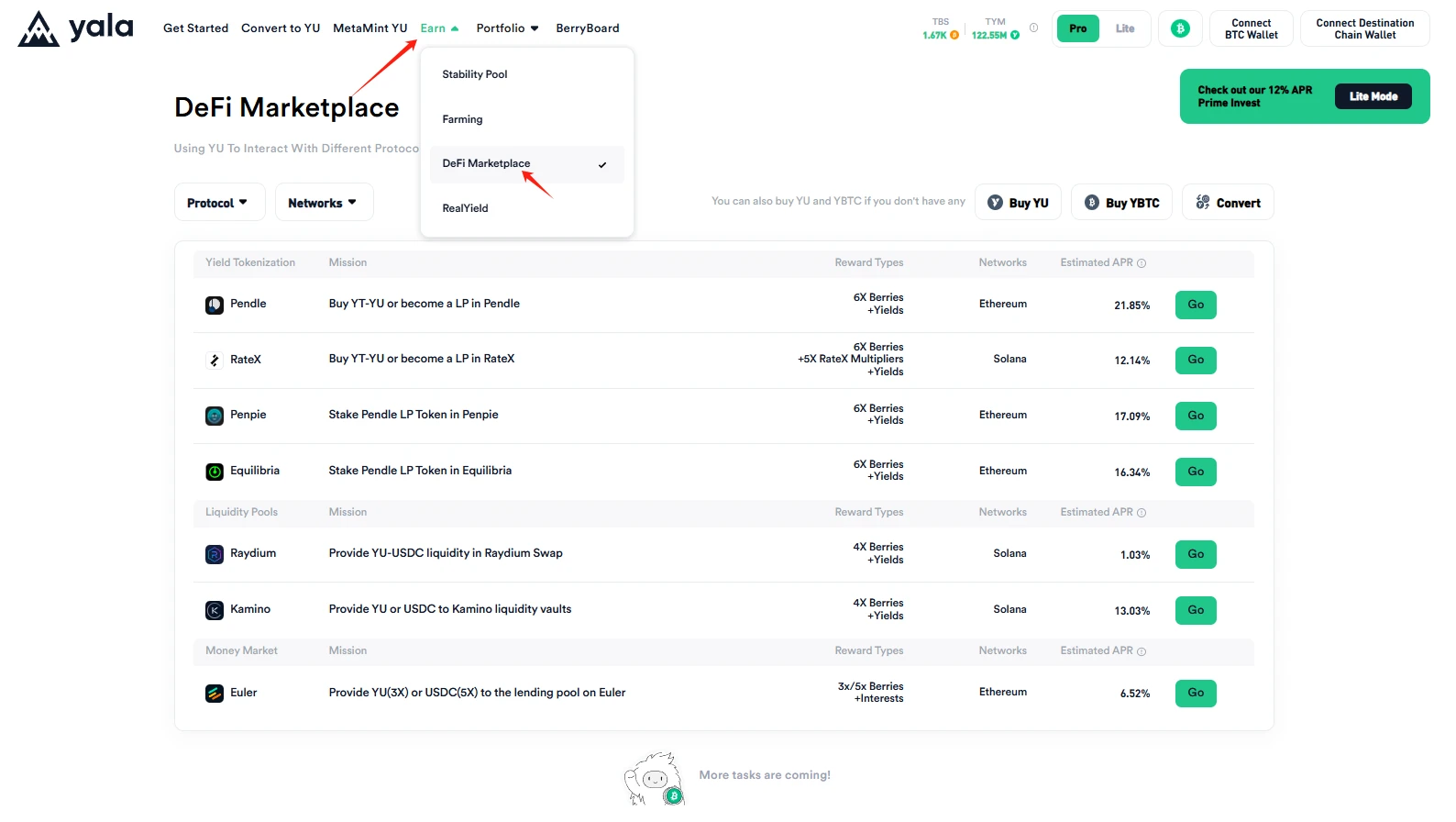Click Go for the Equilibria row

click(1196, 472)
